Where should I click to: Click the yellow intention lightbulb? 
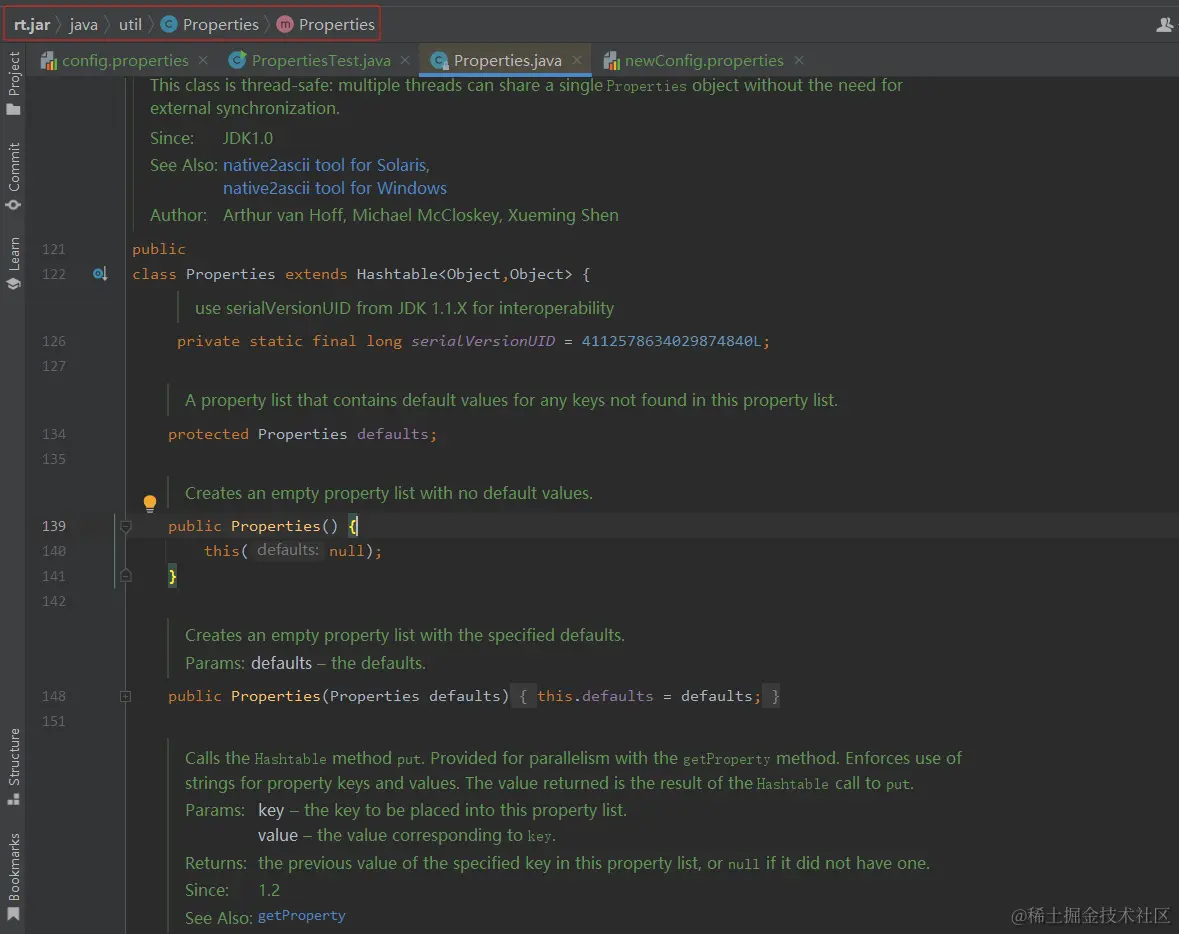(x=150, y=503)
